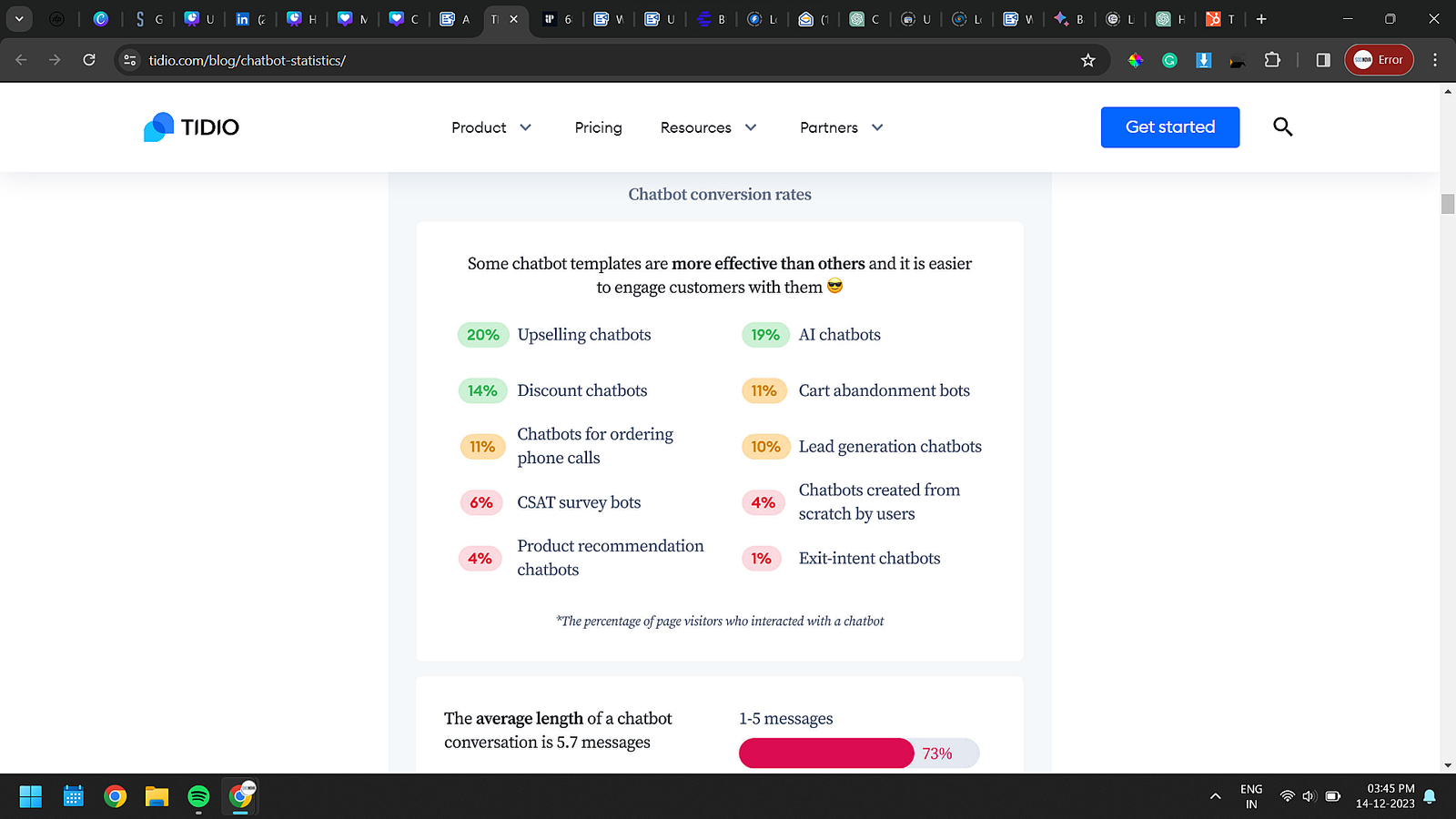This screenshot has width=1456, height=819.
Task: Expand the Partners dropdown menu
Action: click(841, 127)
